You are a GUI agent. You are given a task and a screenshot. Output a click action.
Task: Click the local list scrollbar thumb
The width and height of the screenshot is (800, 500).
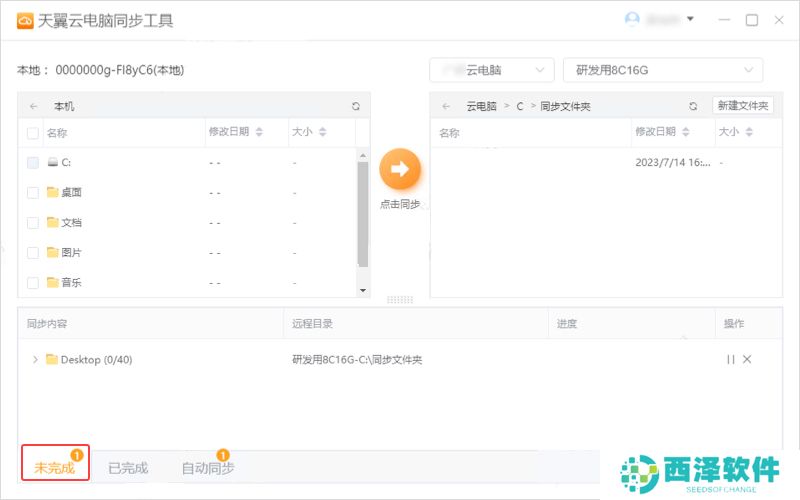tap(363, 214)
